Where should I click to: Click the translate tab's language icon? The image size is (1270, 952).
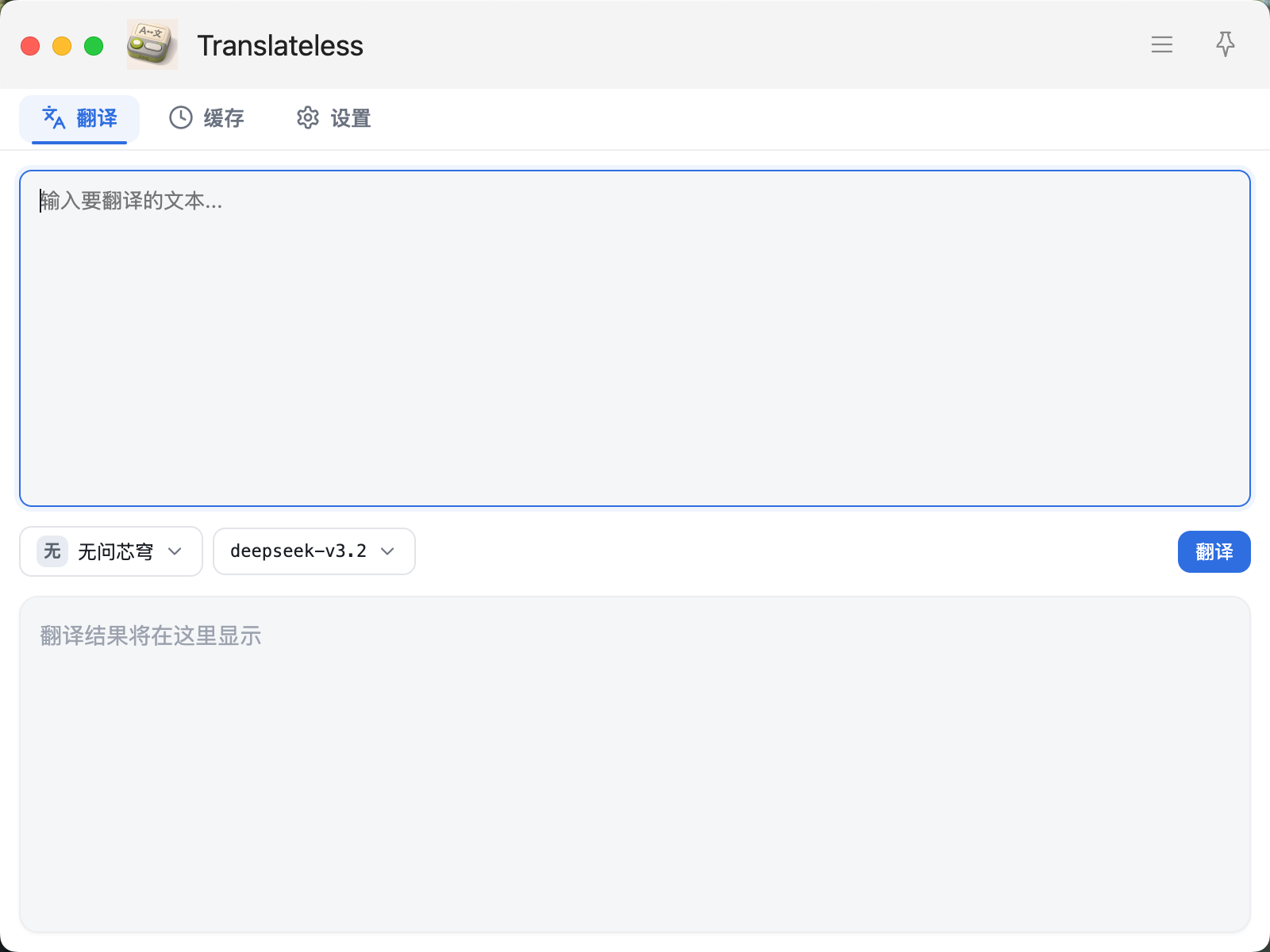tap(54, 118)
